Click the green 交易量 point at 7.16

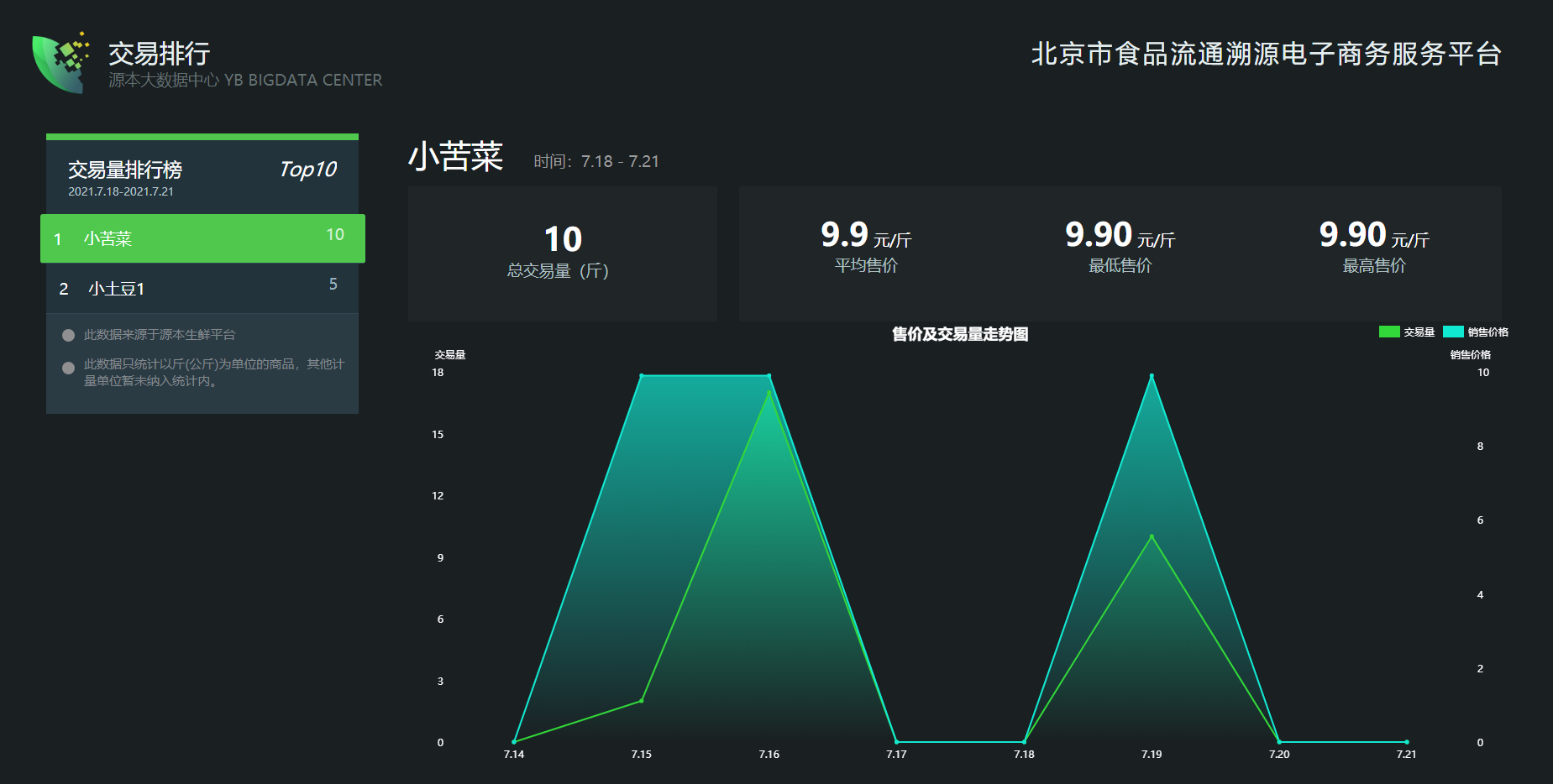coord(769,393)
